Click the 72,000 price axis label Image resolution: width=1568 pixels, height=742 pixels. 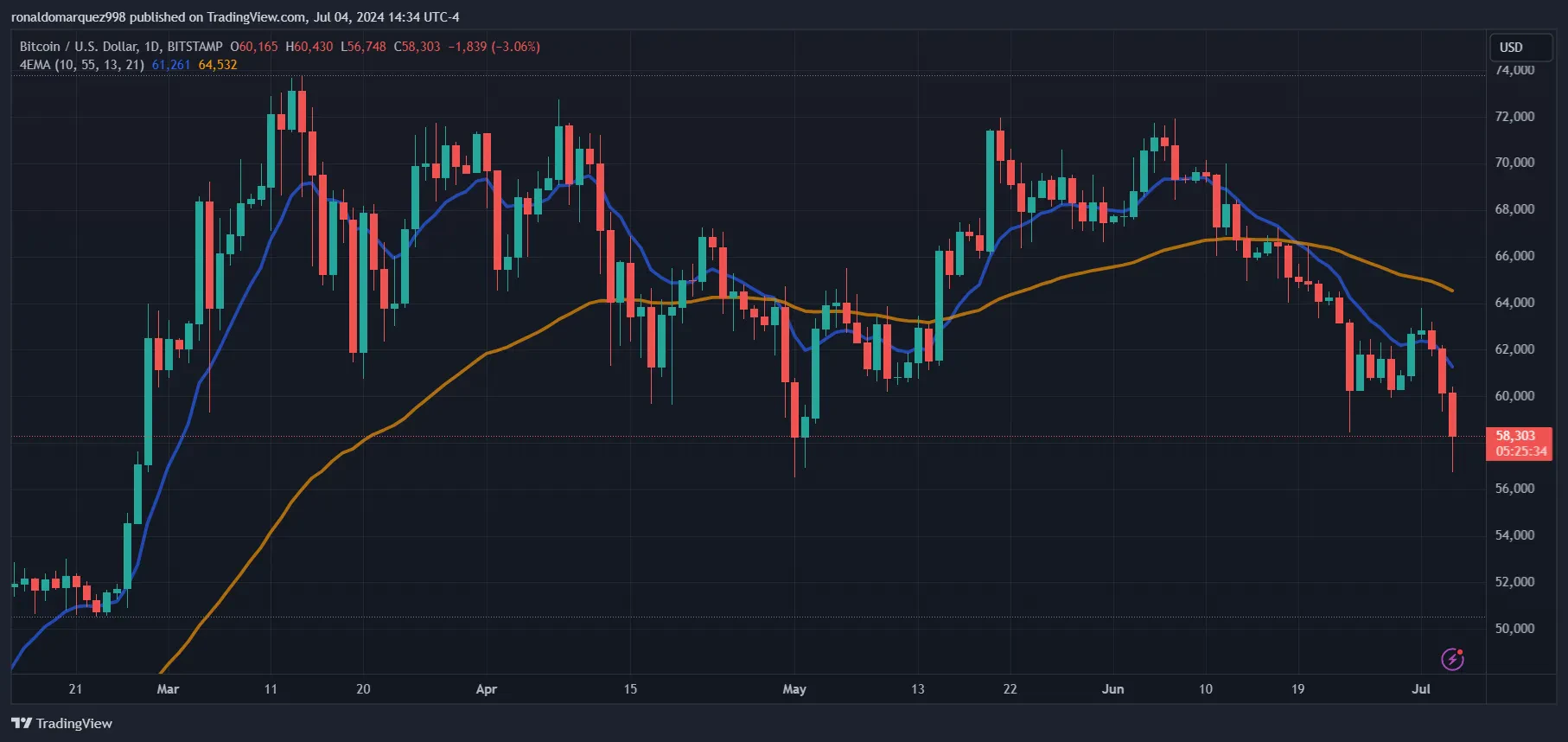coord(1514,116)
